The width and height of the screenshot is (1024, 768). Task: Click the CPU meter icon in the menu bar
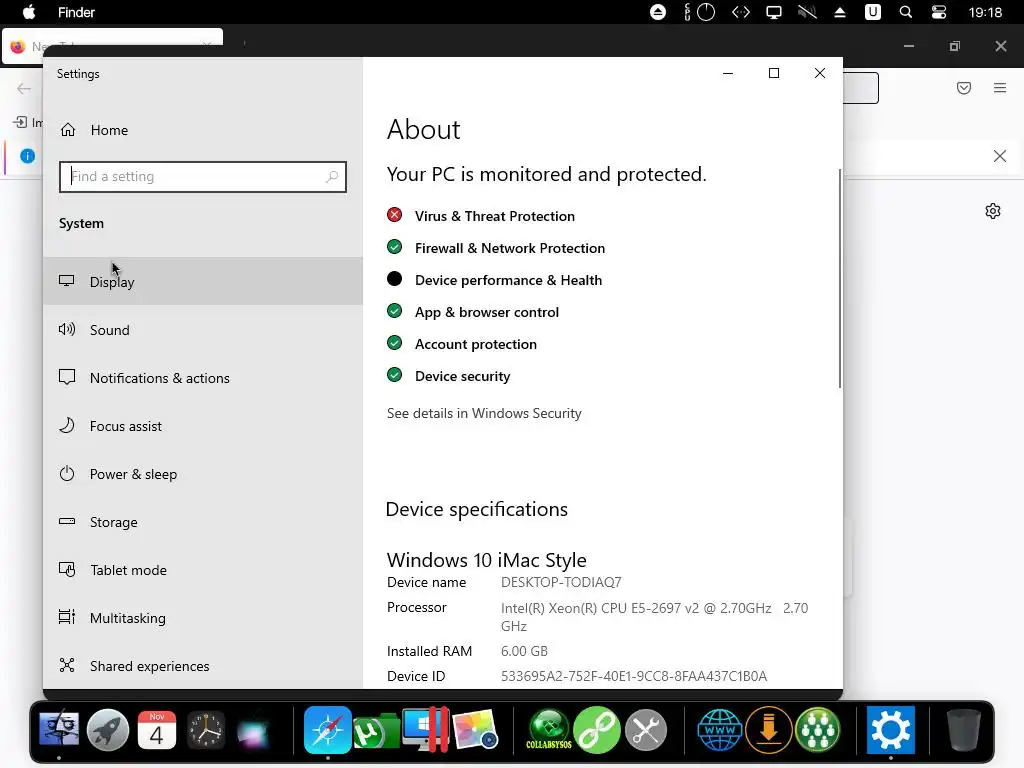point(699,12)
